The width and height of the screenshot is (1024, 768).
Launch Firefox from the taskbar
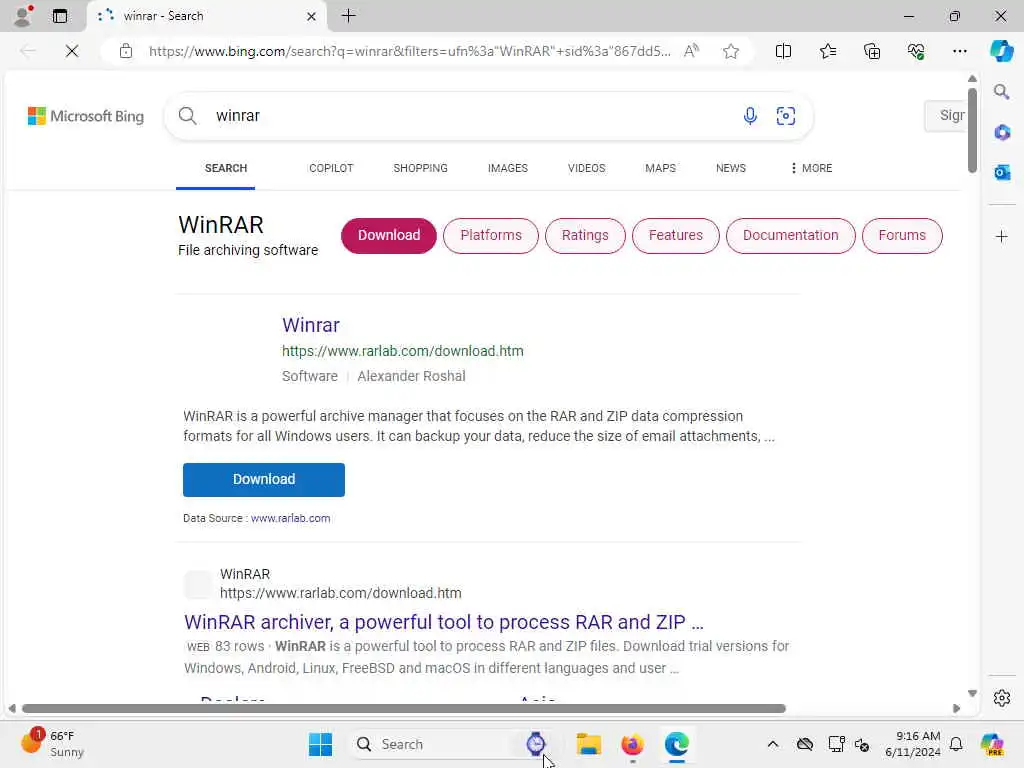pyautogui.click(x=632, y=744)
